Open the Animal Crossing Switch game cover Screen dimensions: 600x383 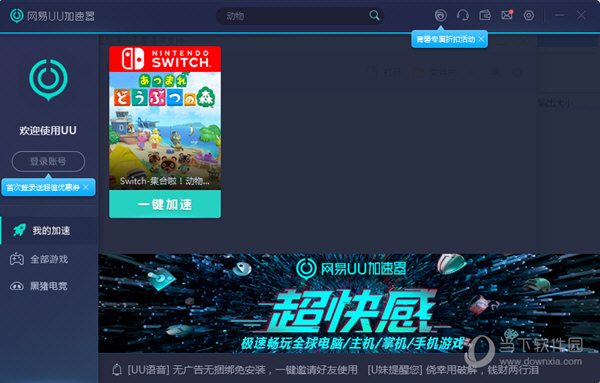[x=165, y=118]
